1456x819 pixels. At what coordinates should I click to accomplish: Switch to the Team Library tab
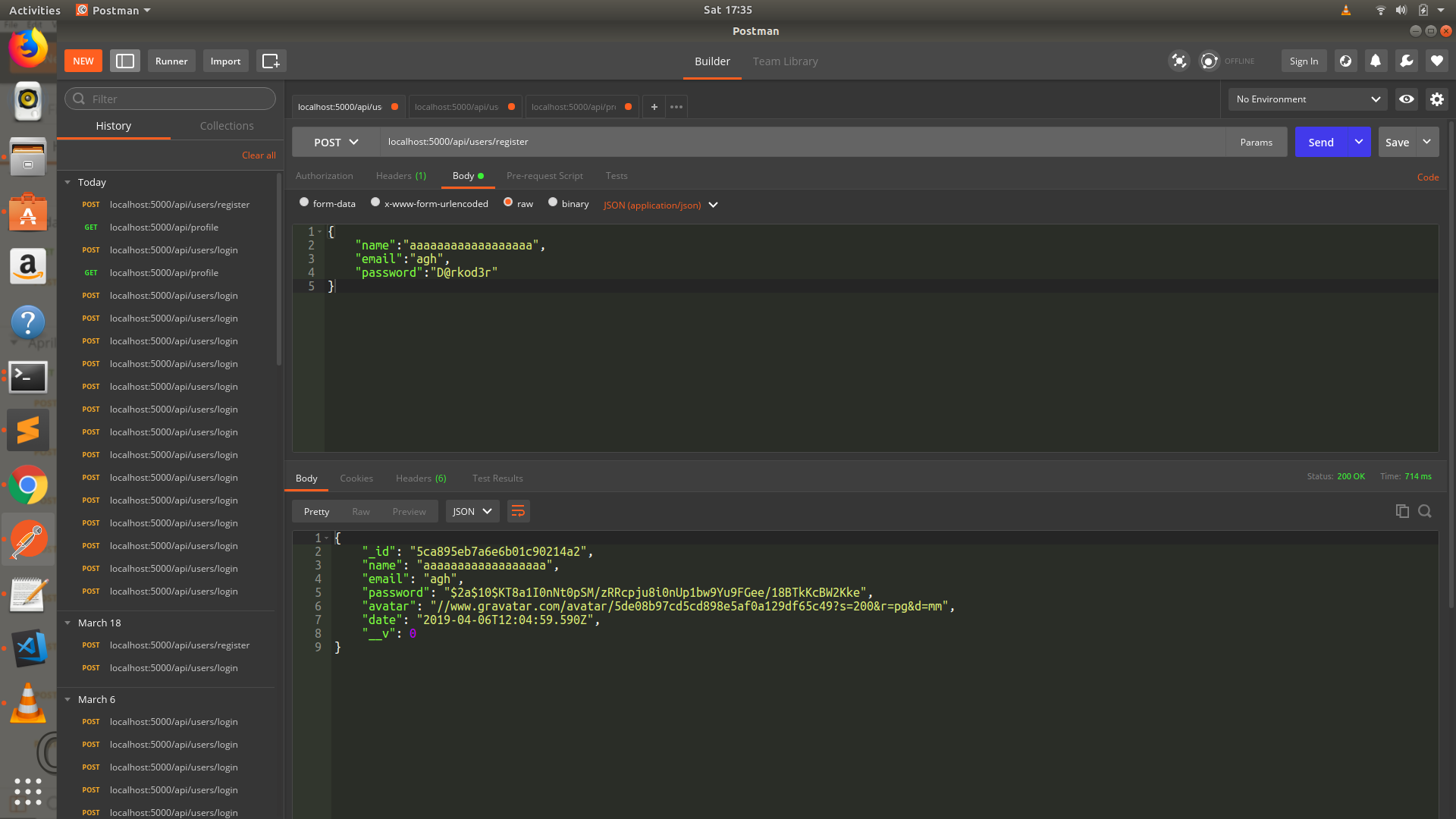tap(785, 61)
